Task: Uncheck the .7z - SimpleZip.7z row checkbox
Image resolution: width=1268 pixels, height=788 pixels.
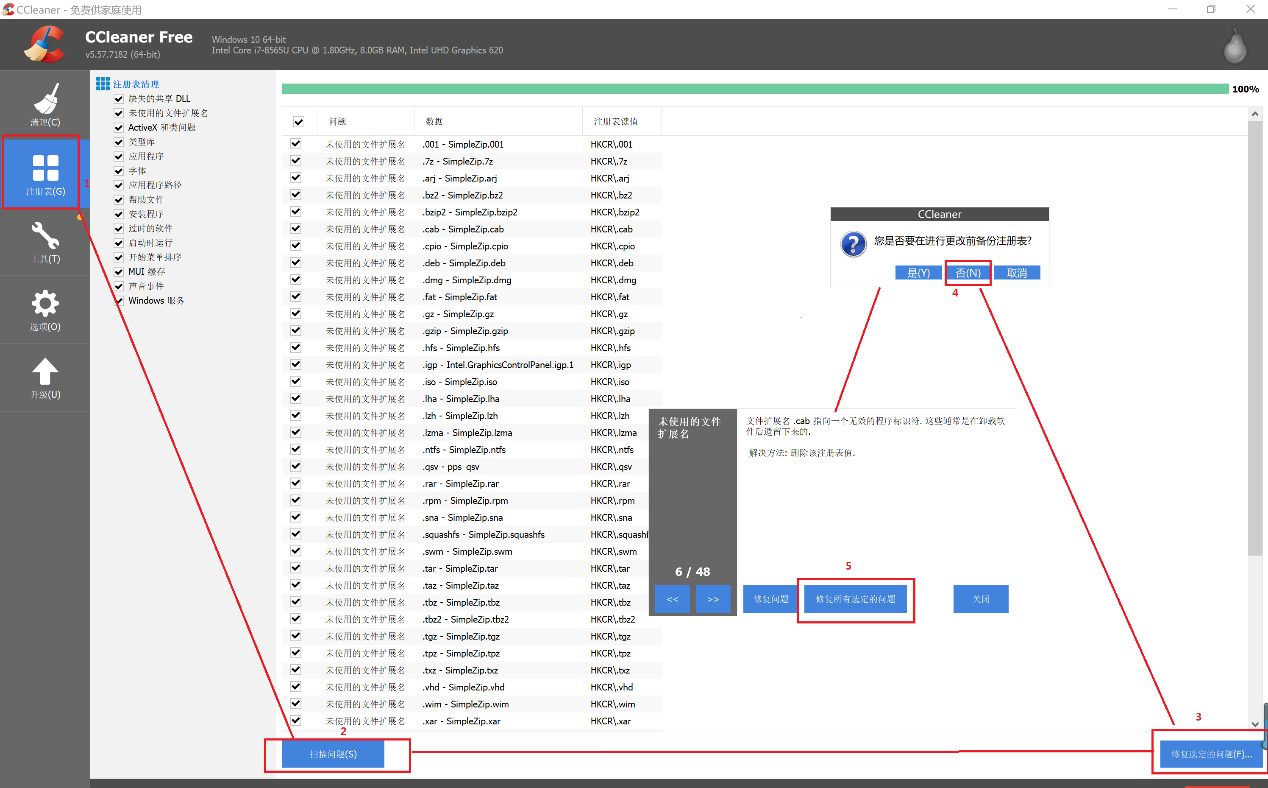Action: pyautogui.click(x=296, y=161)
